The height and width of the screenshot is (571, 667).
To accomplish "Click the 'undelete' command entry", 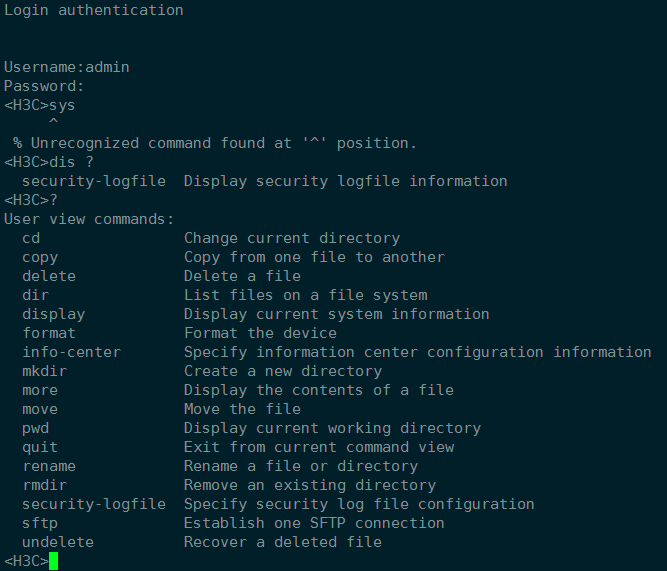I will (x=58, y=542).
